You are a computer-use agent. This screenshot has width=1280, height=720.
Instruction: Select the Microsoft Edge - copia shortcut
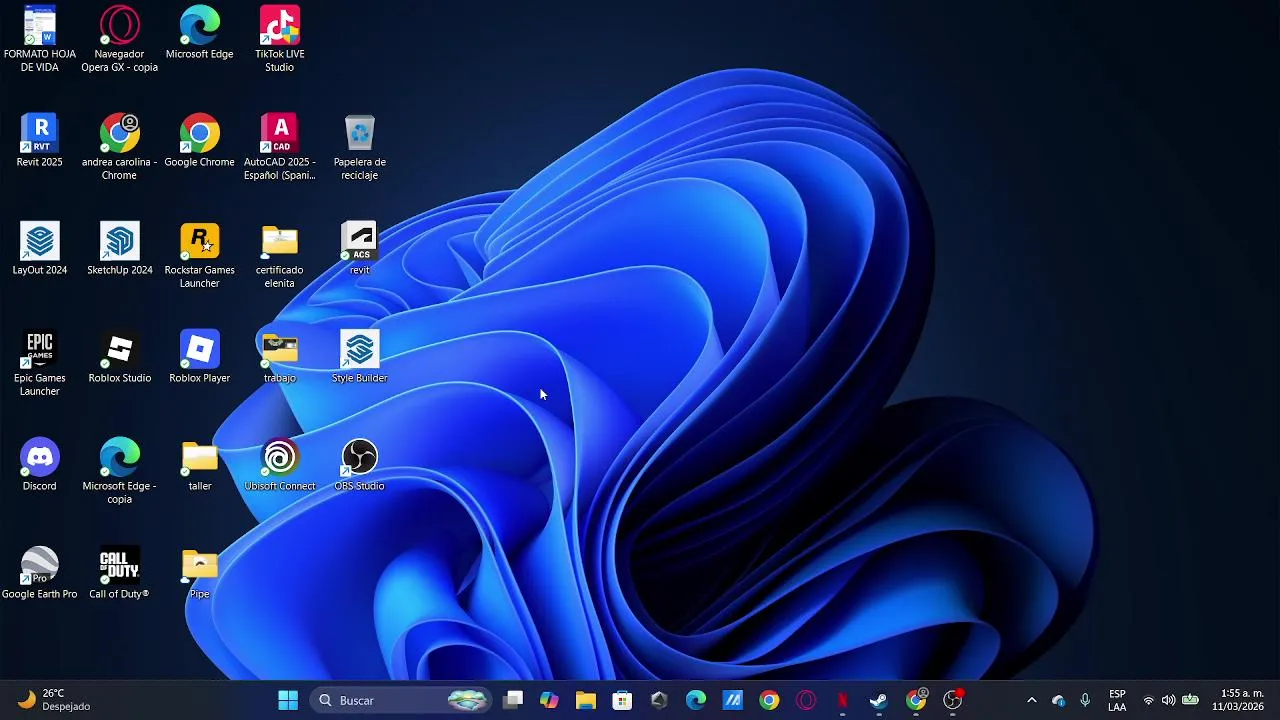click(x=119, y=471)
